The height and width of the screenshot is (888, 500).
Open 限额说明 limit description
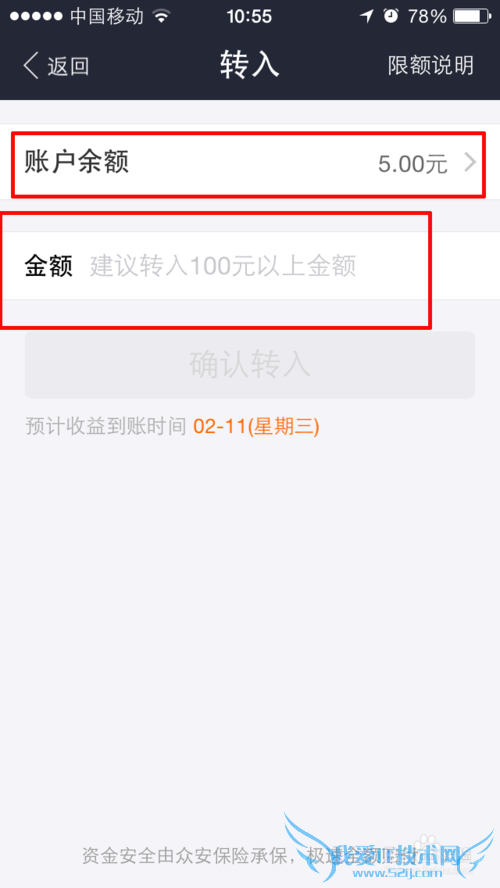point(430,66)
